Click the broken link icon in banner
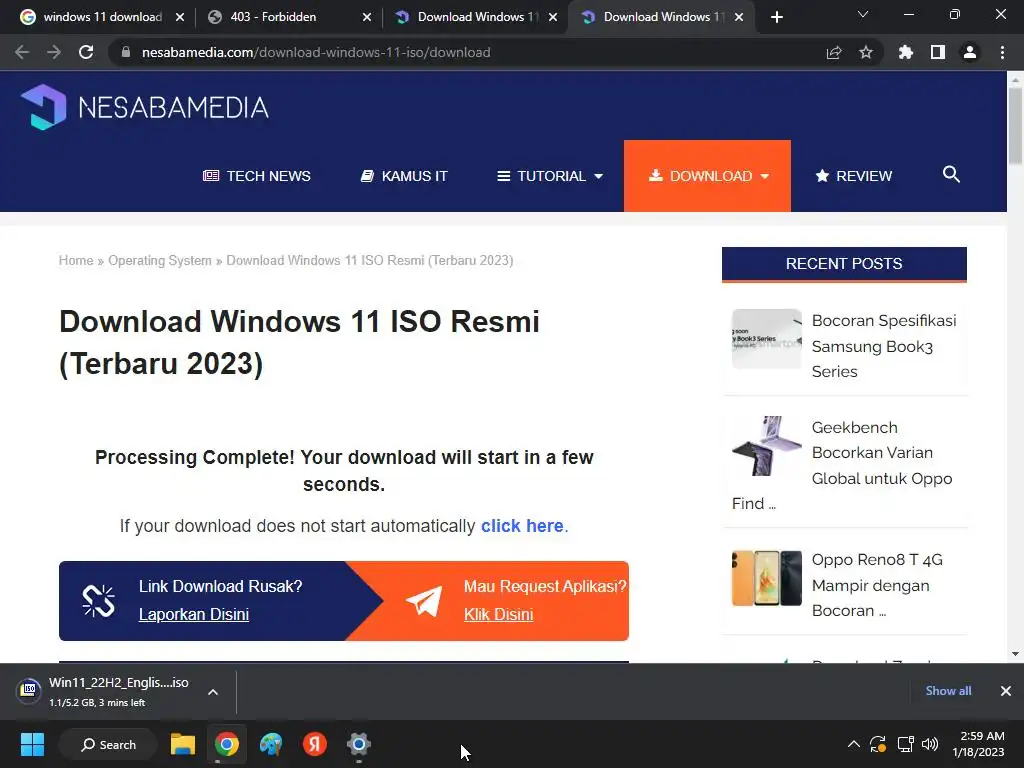The height and width of the screenshot is (768, 1024). pyautogui.click(x=99, y=601)
